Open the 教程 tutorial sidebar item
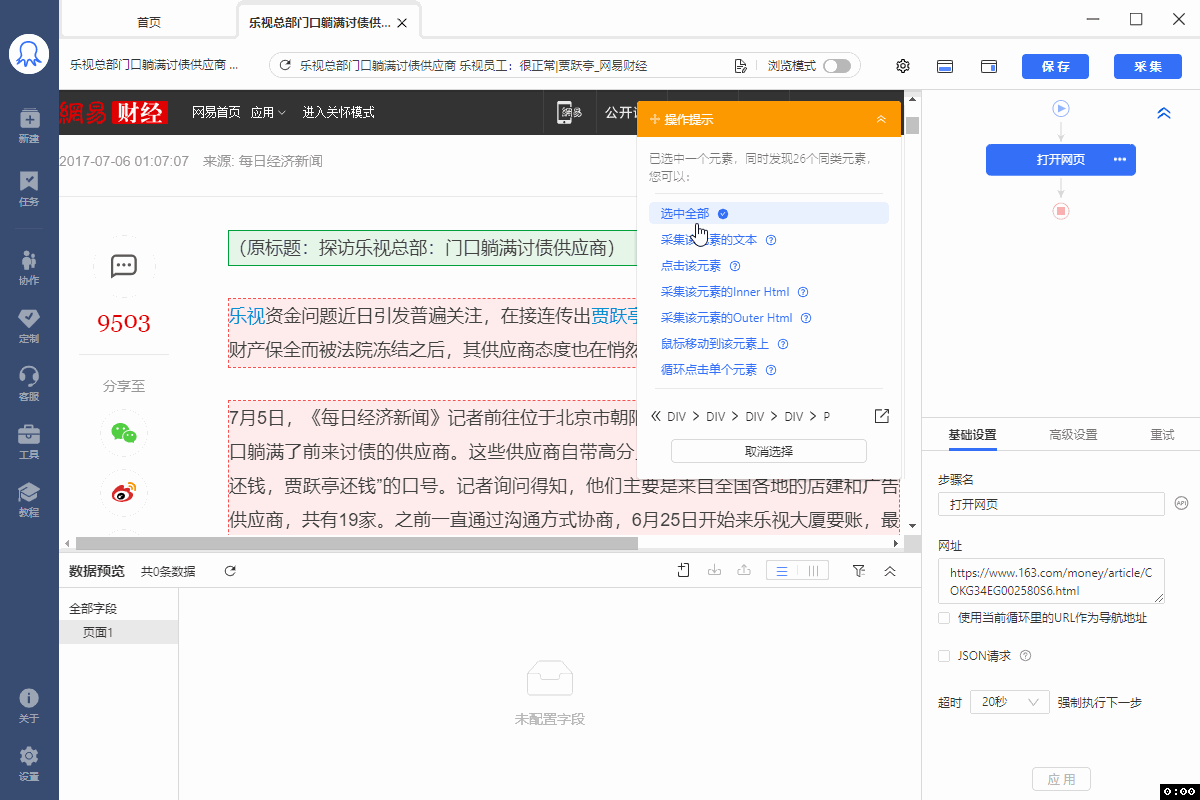1200x800 pixels. pyautogui.click(x=29, y=500)
